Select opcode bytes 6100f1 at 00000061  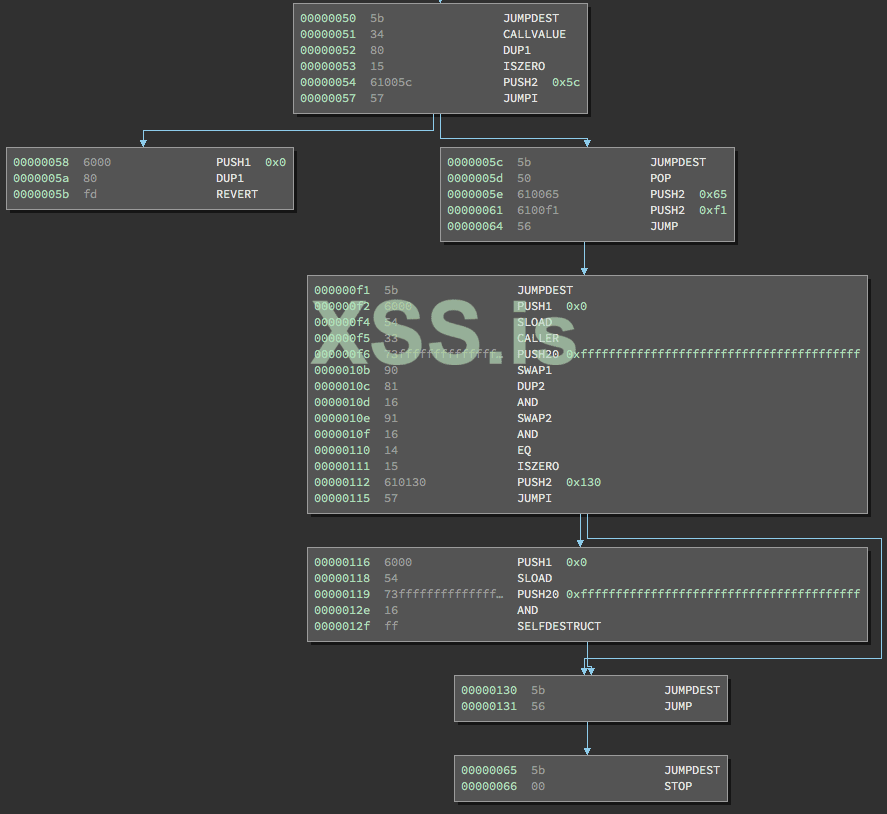click(537, 210)
